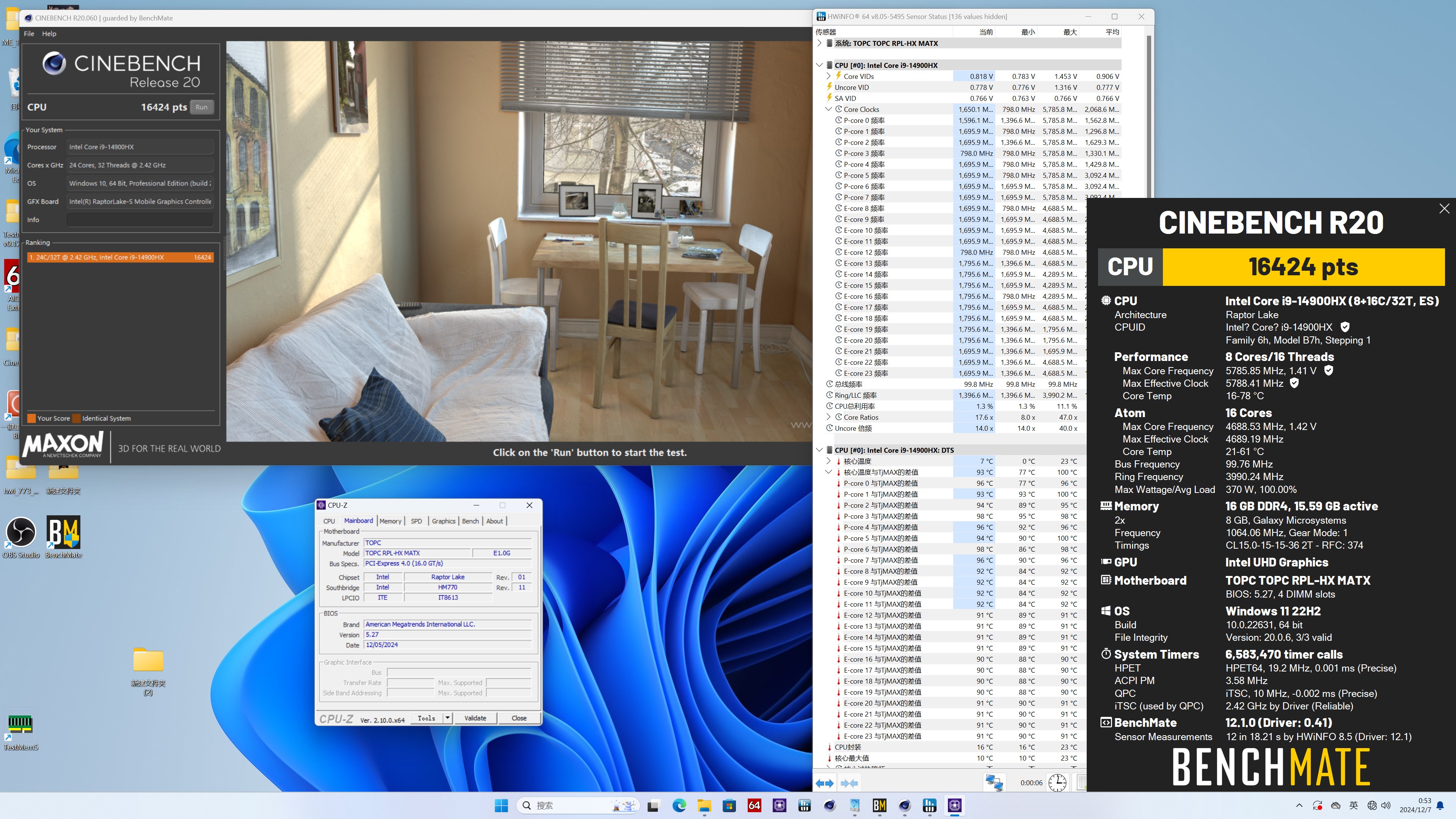Click the Tools button in CPU-Z
1456x819 pixels.
click(426, 719)
